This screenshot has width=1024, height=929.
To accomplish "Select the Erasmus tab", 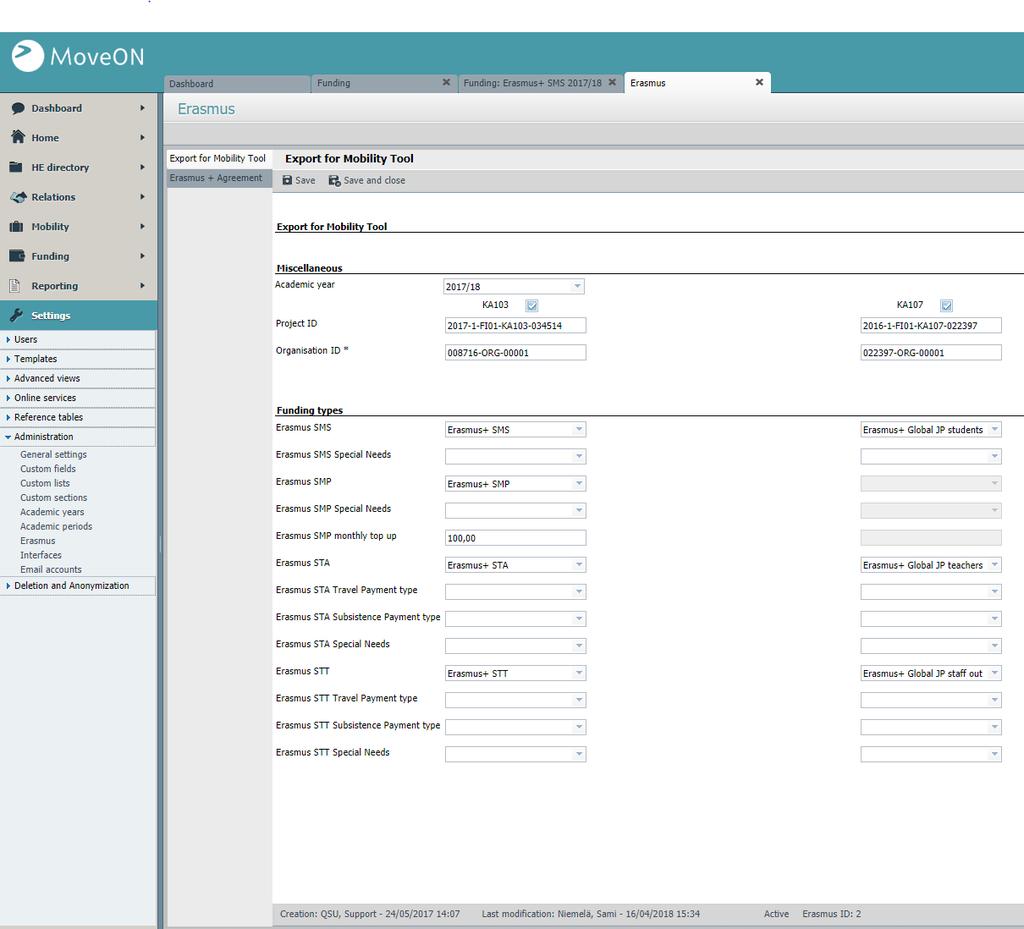I will click(x=697, y=83).
